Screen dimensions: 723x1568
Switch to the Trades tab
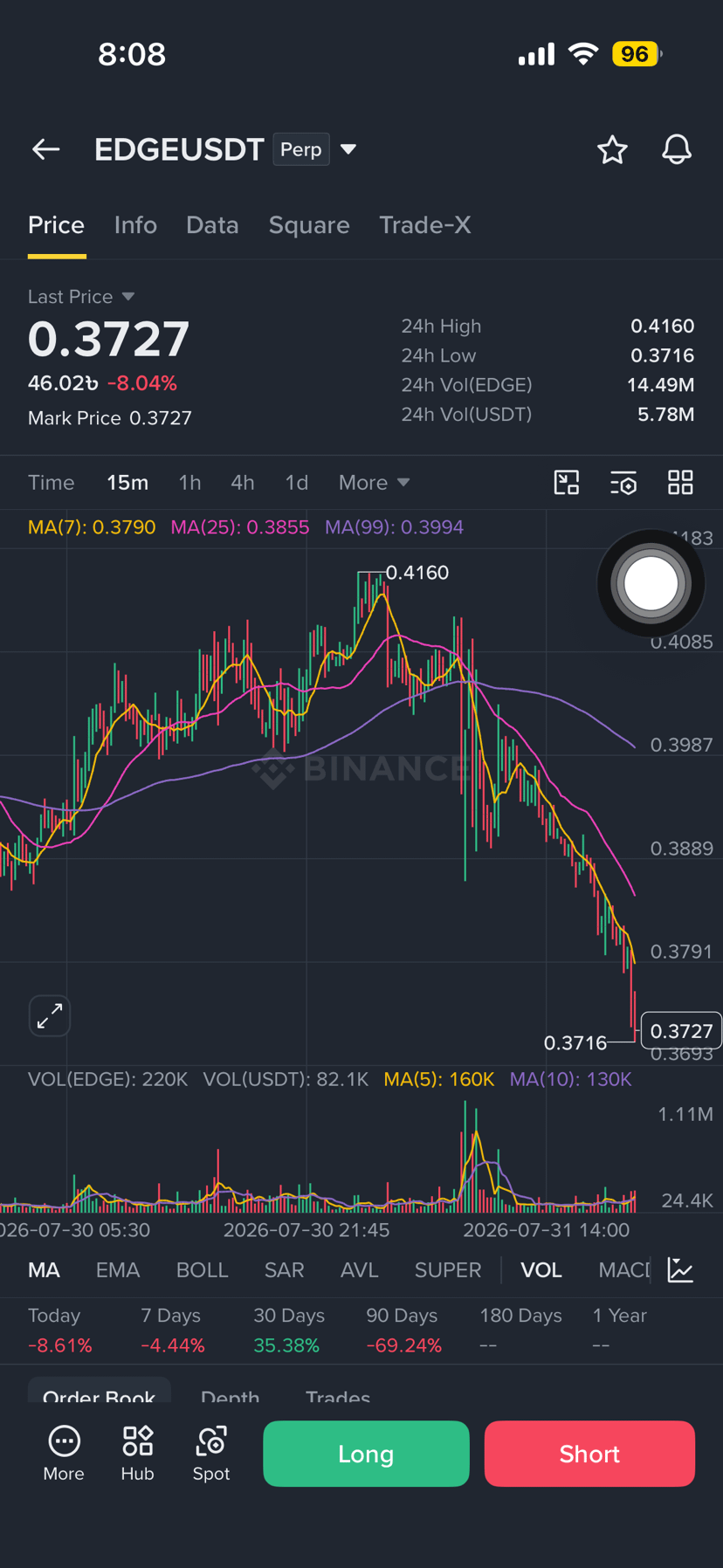click(338, 1395)
